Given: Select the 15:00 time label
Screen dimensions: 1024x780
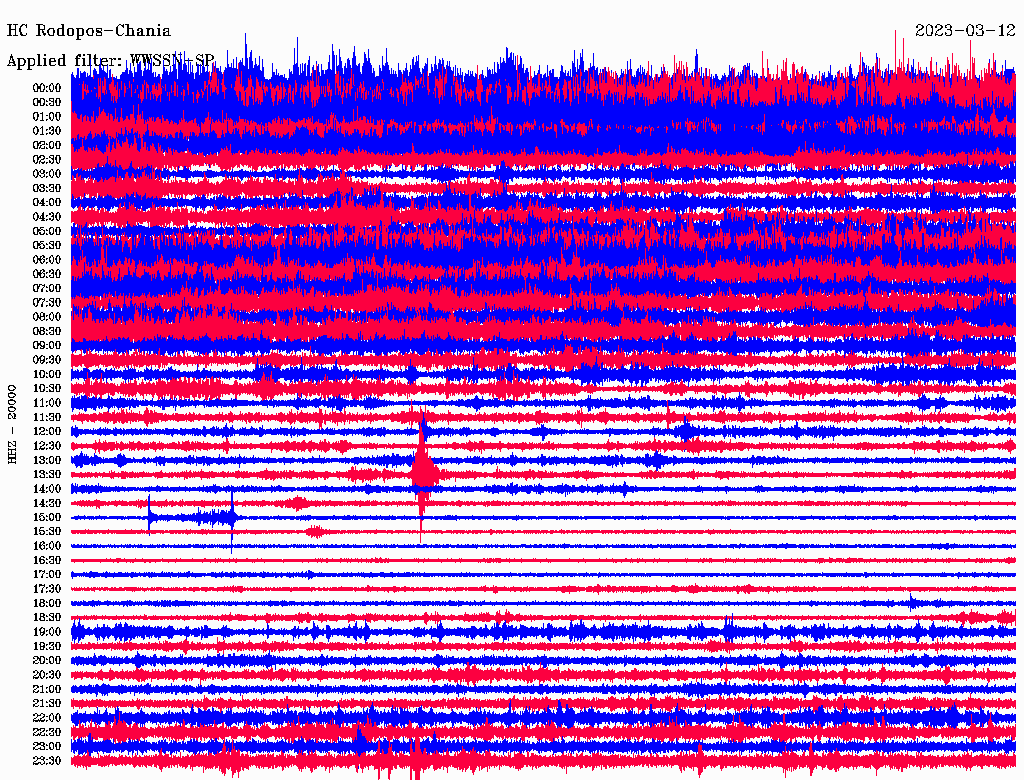Looking at the screenshot, I should (x=47, y=517).
